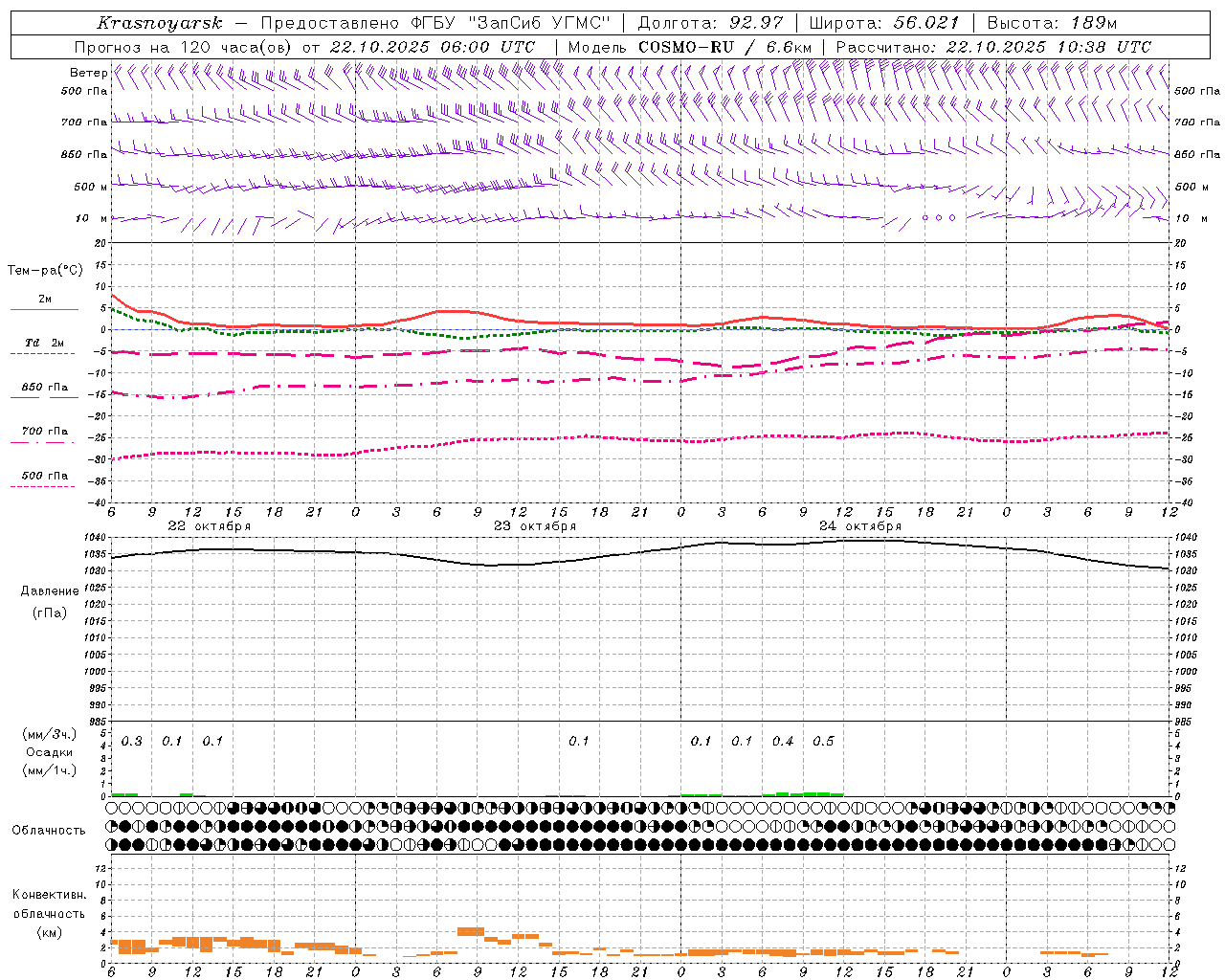Click the "Модель COSMO-RU / 6.6км" text
This screenshot has height=980, width=1225.
click(x=690, y=47)
